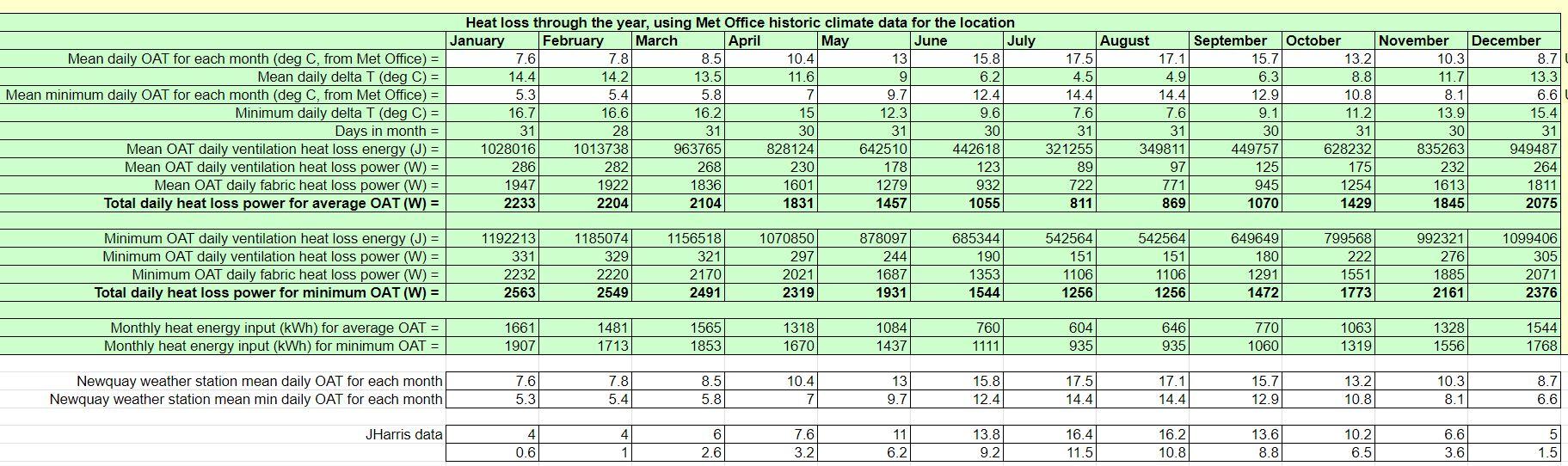This screenshot has width=1568, height=466.
Task: Click the Minimum daily delta T label
Action: (x=337, y=113)
